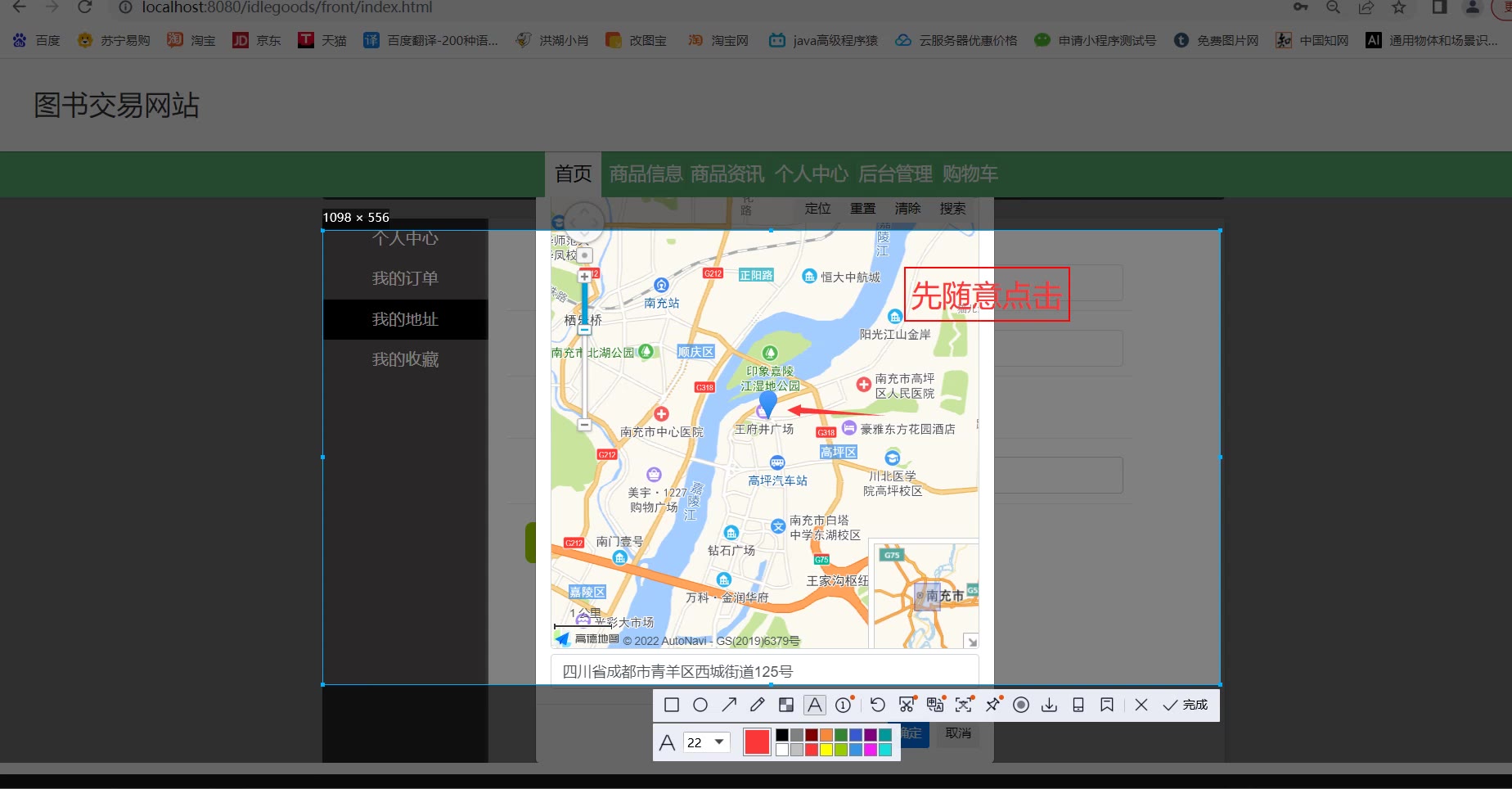Click 完成 to finish the screenshot
Screen dimensions: 1512x789
(x=1186, y=705)
